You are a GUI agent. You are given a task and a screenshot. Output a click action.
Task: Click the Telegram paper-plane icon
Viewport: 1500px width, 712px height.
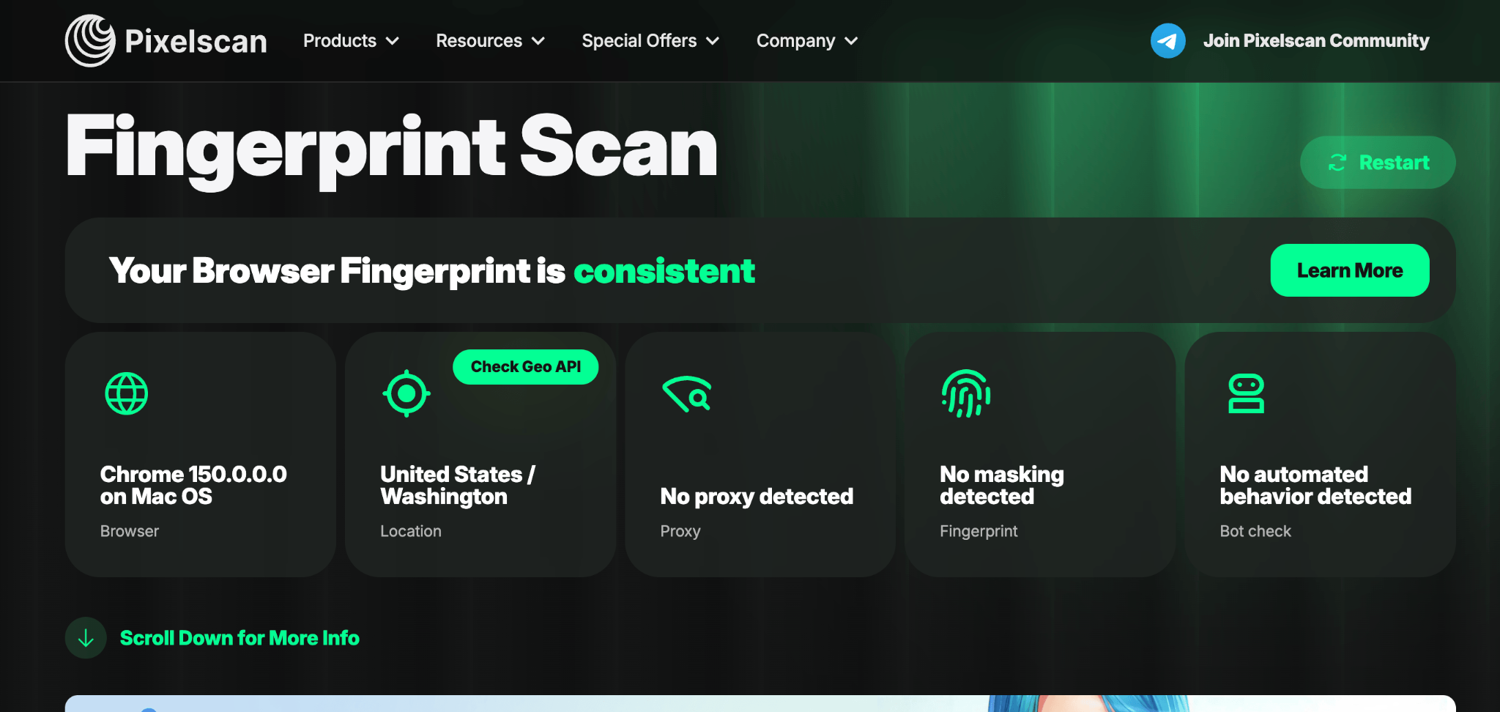click(1167, 41)
